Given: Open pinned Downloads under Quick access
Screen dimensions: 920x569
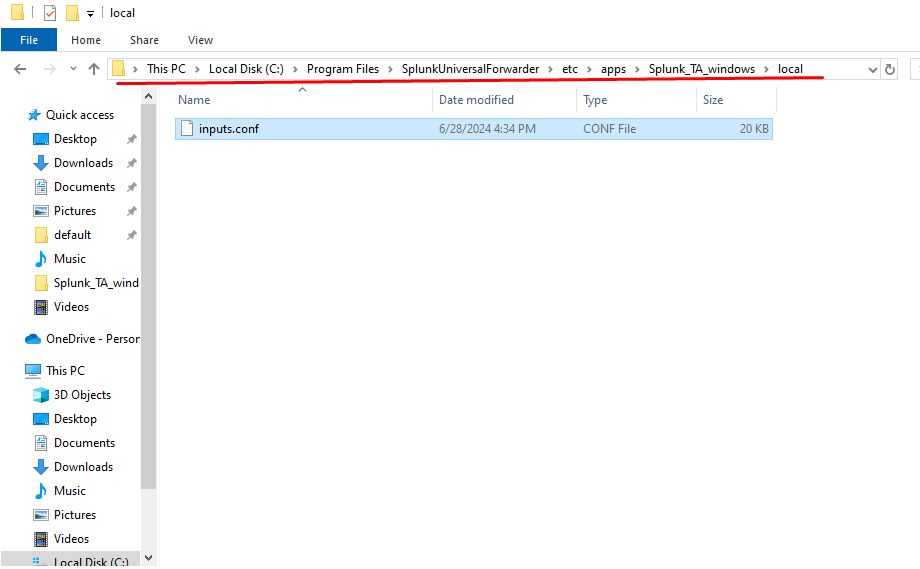Looking at the screenshot, I should point(83,163).
